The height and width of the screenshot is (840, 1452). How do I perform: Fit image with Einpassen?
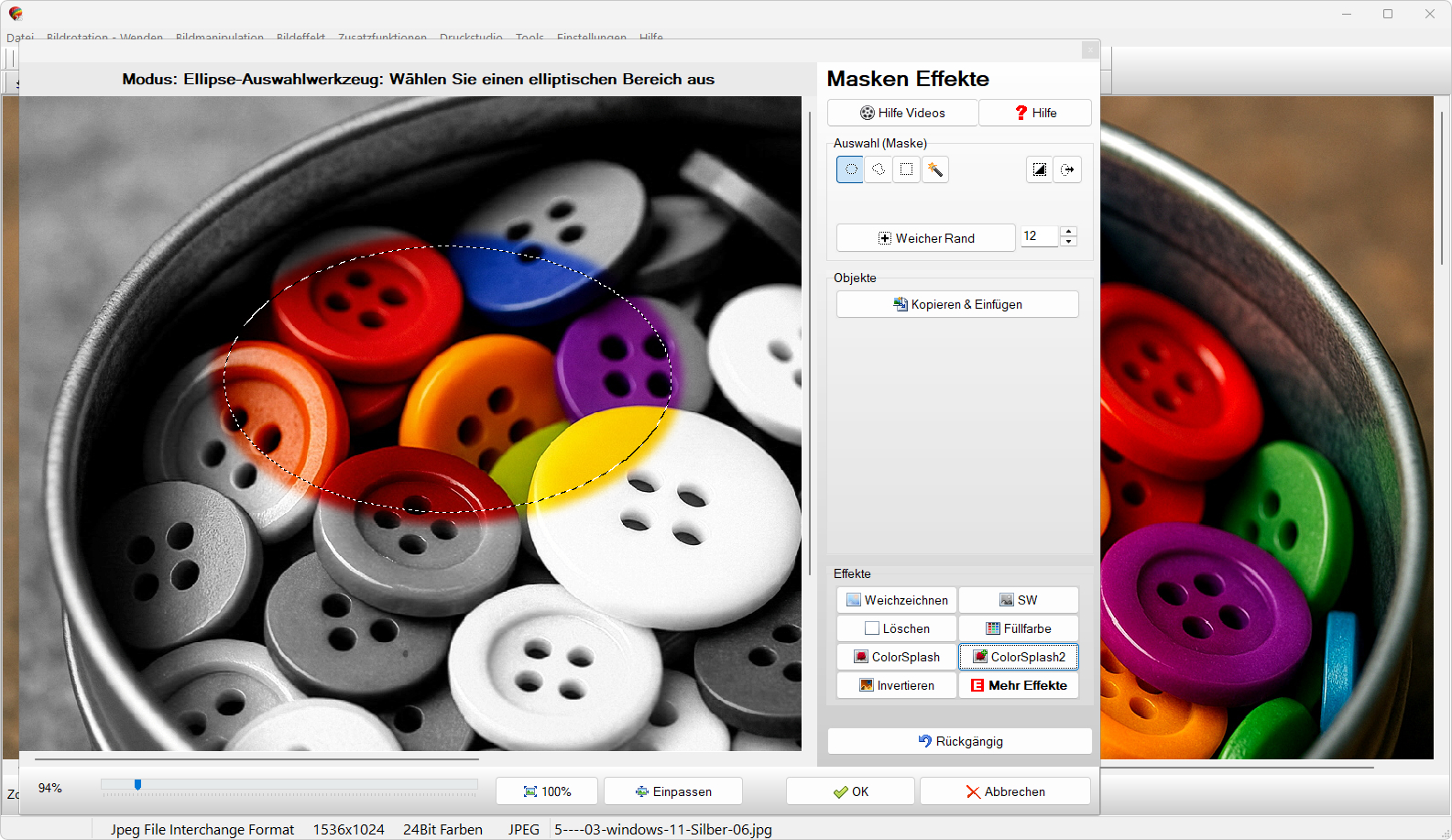[x=673, y=791]
